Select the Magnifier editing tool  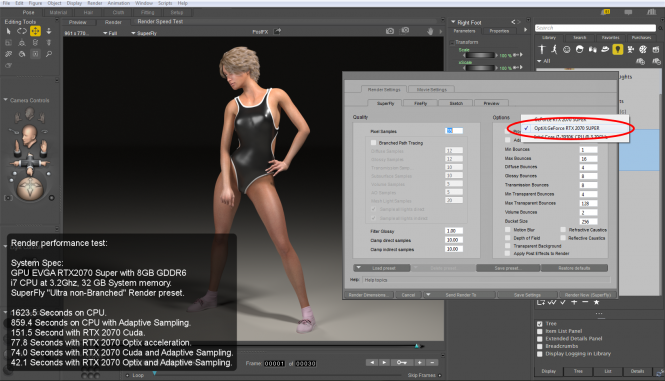coord(49,54)
